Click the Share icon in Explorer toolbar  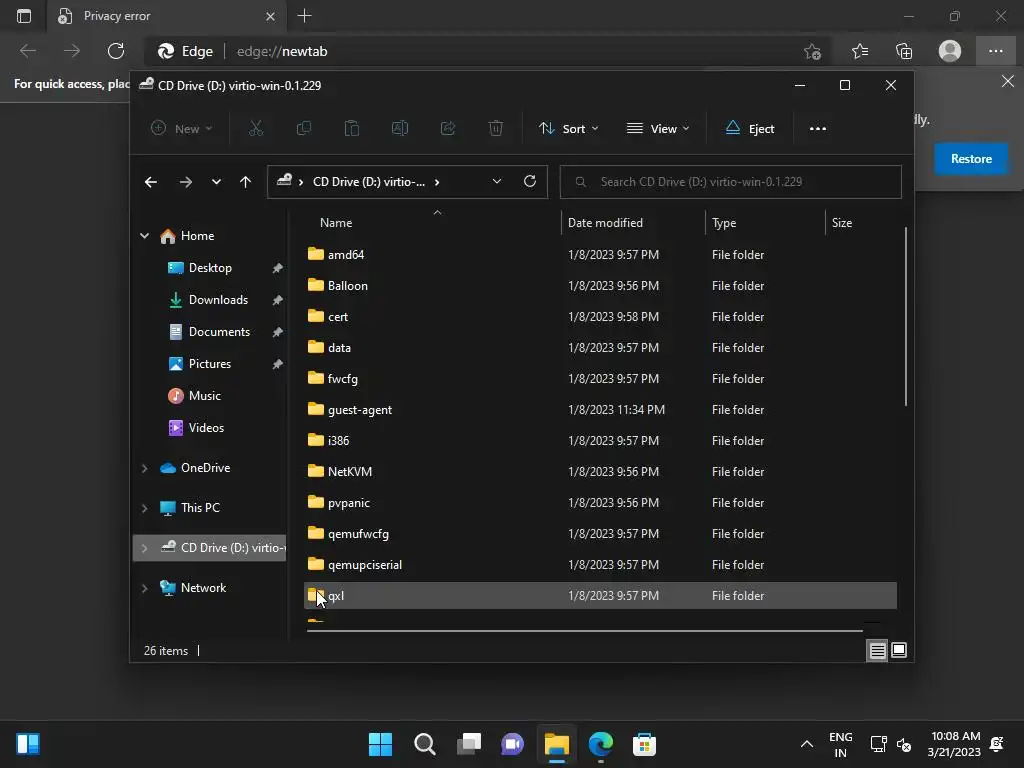[x=448, y=129]
